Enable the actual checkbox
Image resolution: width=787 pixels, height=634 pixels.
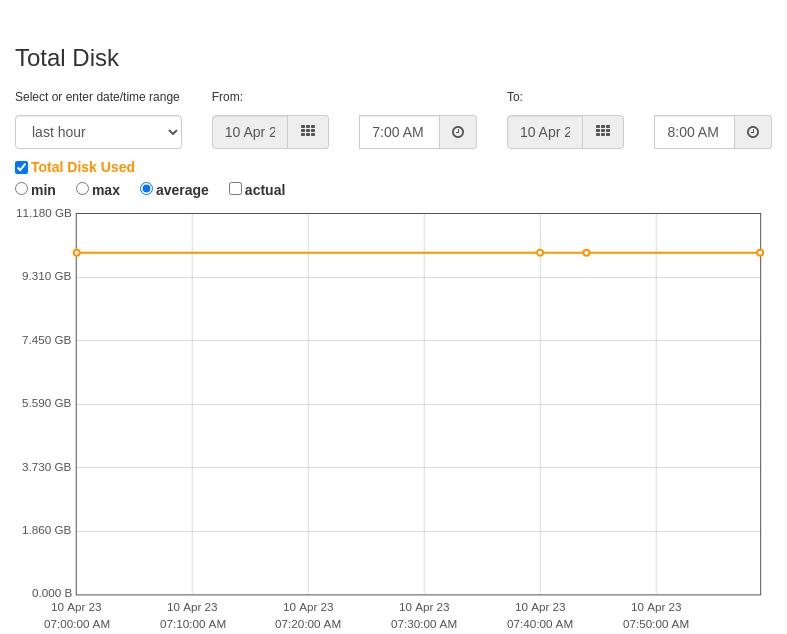pos(236,189)
